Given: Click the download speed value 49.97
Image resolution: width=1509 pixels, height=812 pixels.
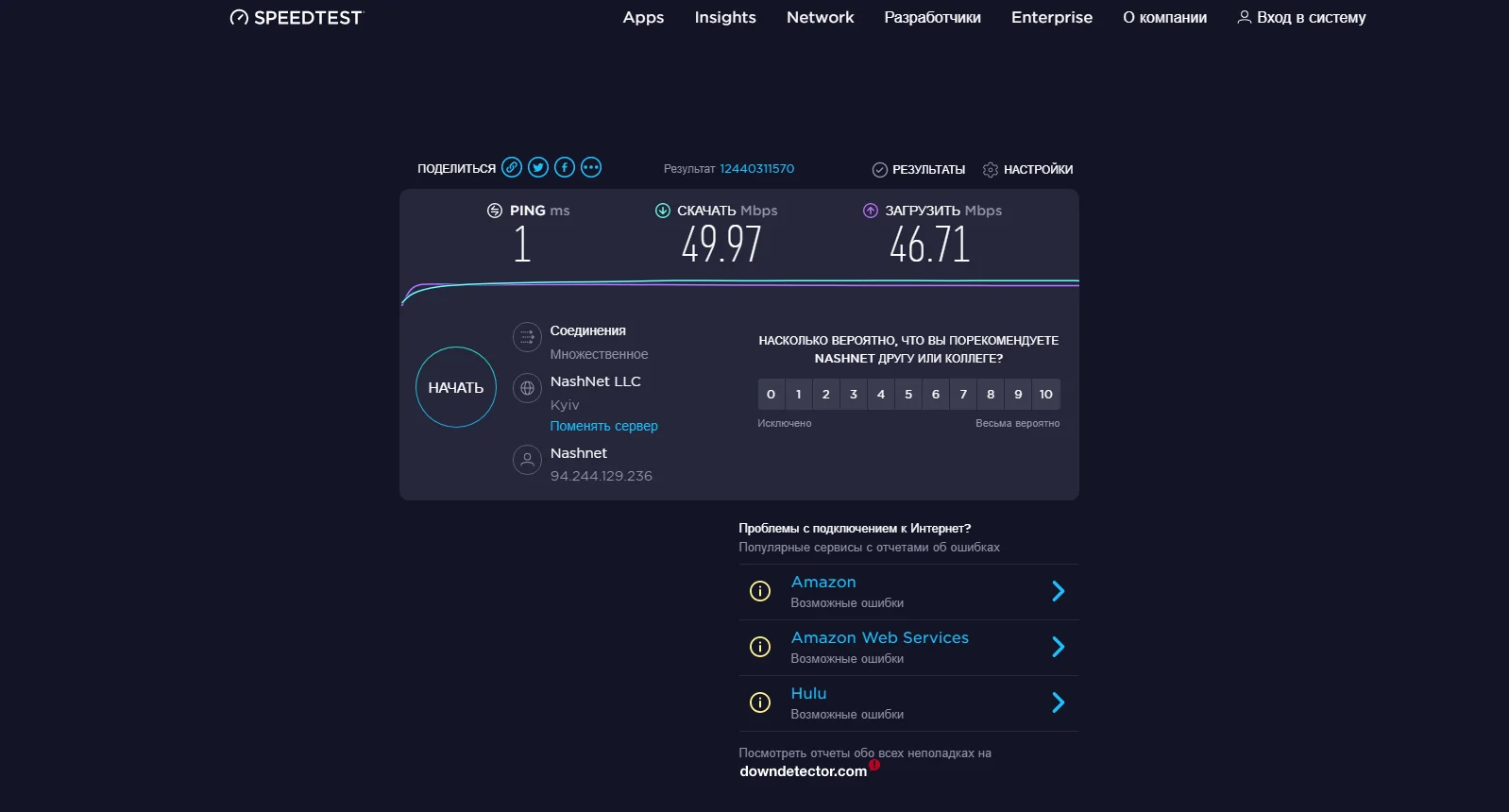Looking at the screenshot, I should 721,245.
